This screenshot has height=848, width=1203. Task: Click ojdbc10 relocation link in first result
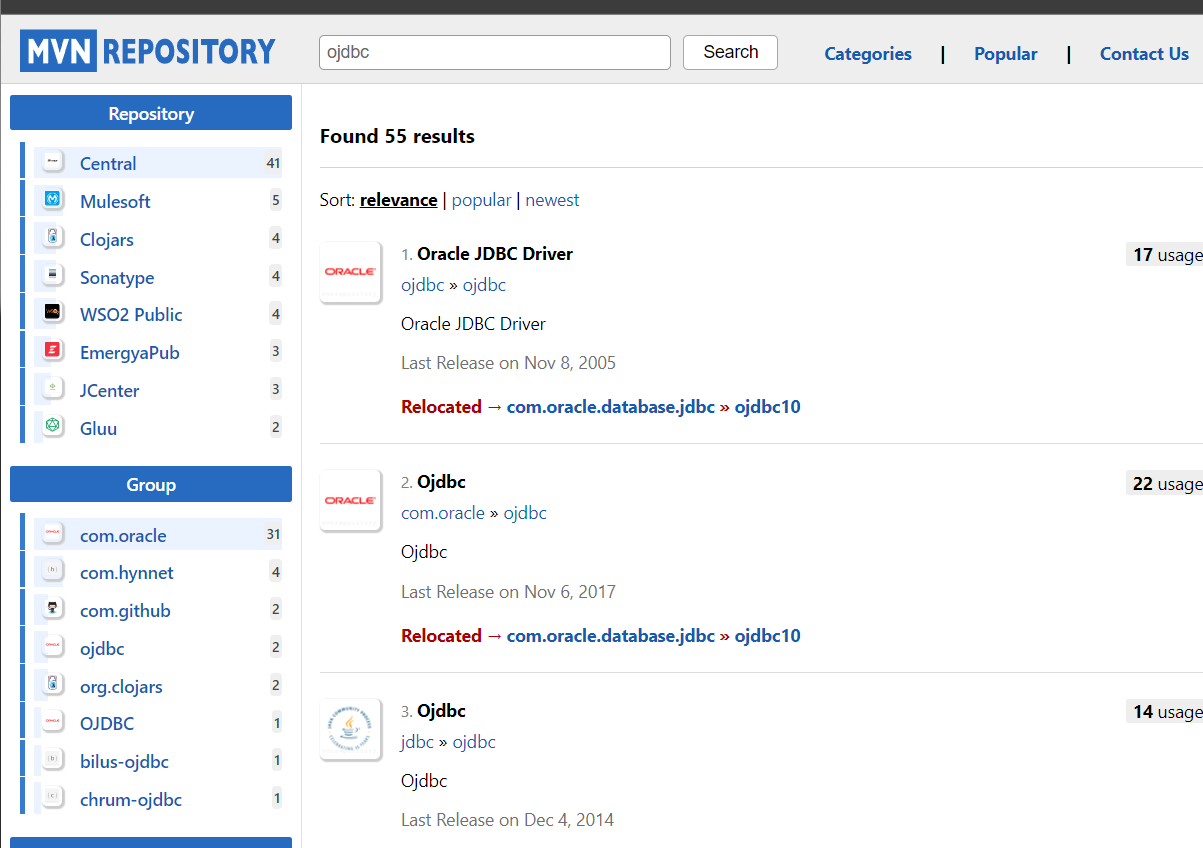[x=767, y=406]
